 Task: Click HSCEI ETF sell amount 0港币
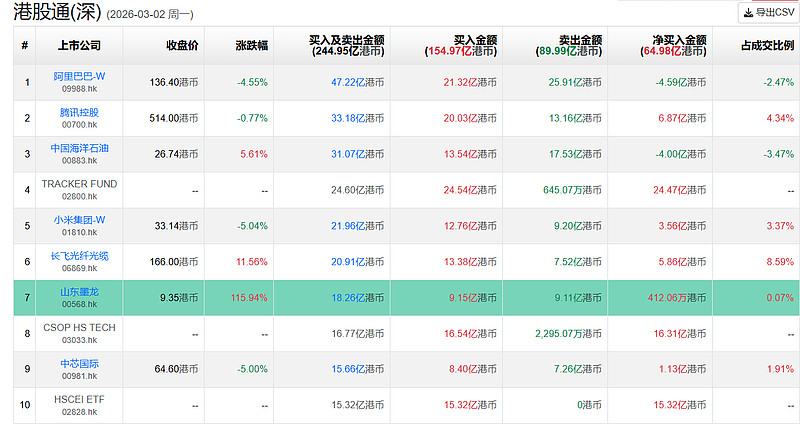coord(589,405)
